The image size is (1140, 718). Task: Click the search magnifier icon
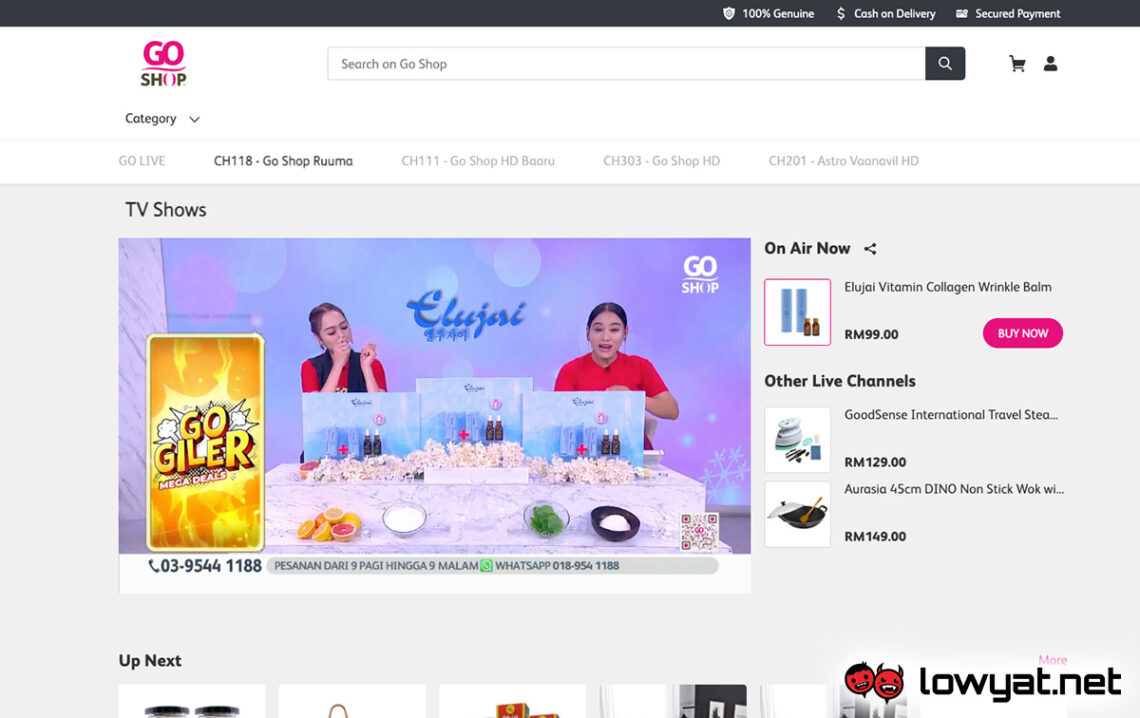coord(944,63)
